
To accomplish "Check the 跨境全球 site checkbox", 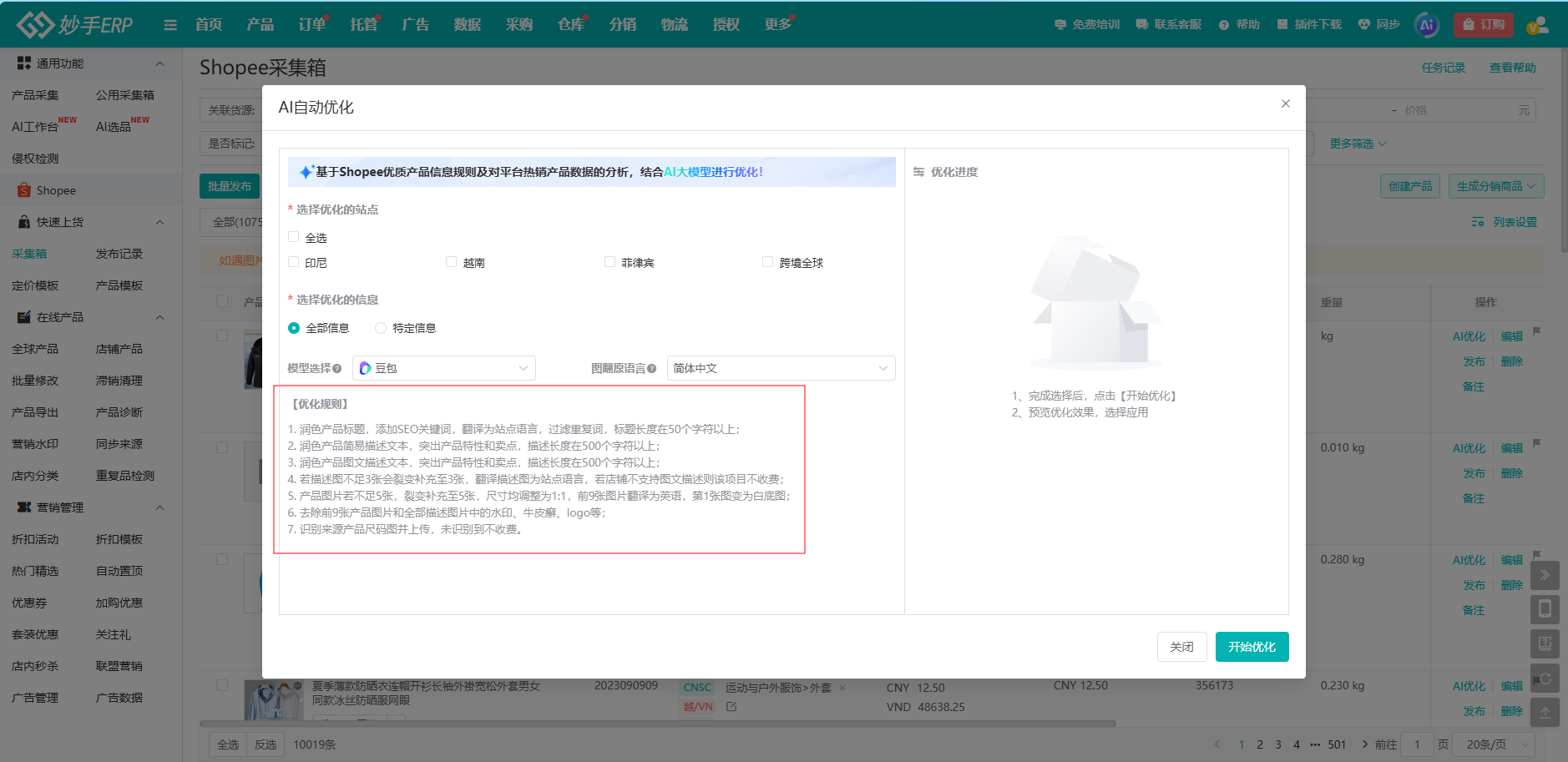I will (x=767, y=262).
